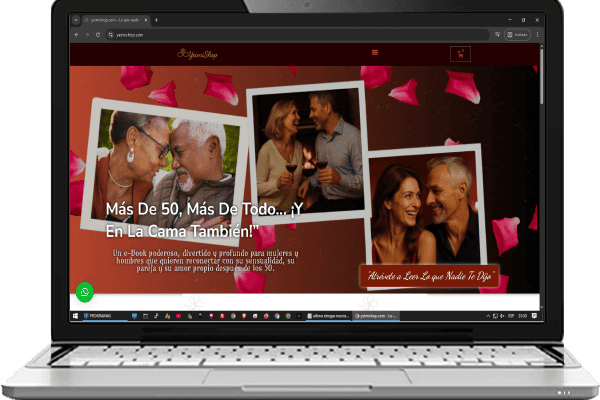Click the browser back arrow
Screen dimensions: 600x400
click(x=76, y=35)
